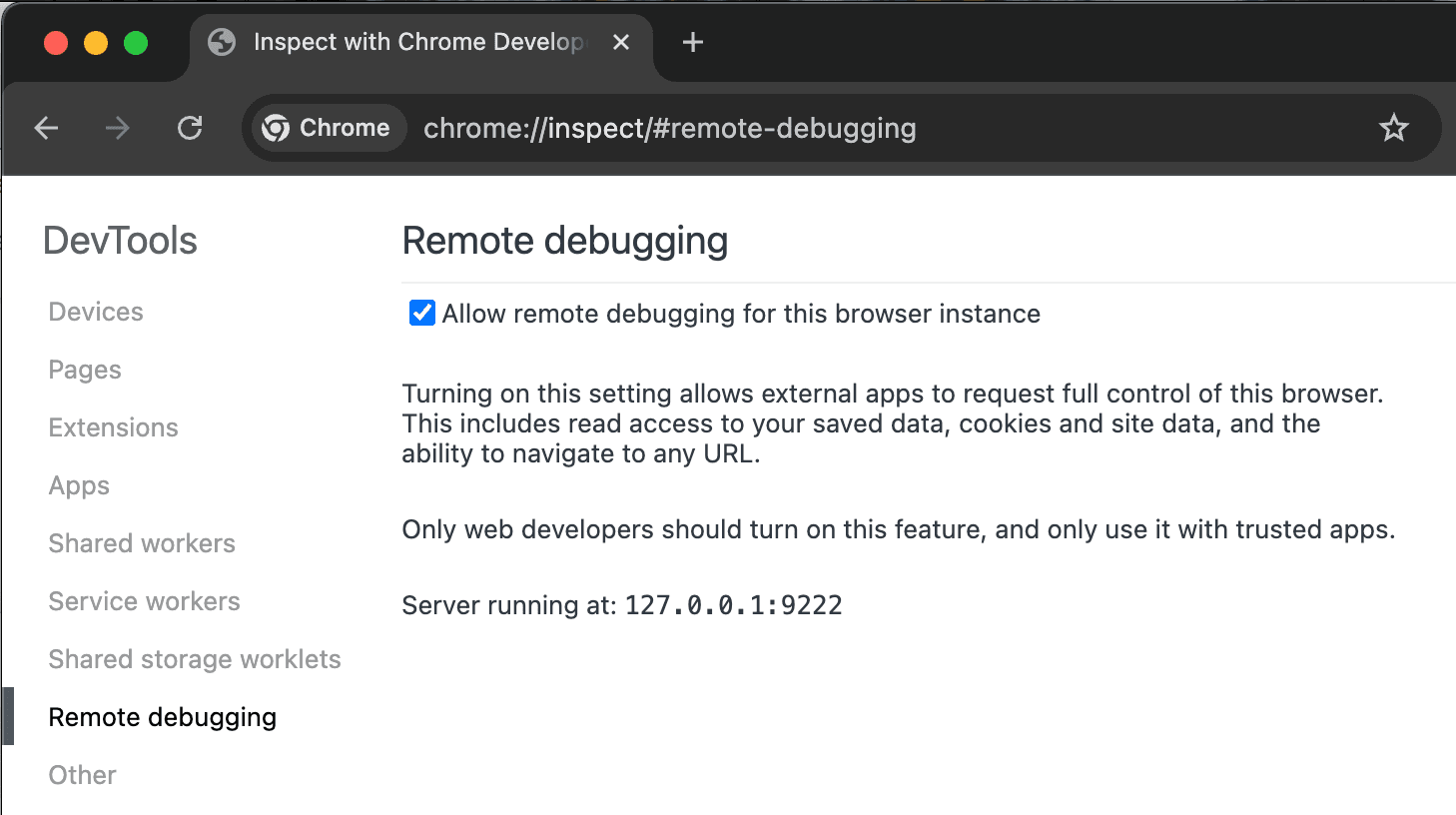
Task: Open a new tab with the plus icon
Action: (x=691, y=42)
